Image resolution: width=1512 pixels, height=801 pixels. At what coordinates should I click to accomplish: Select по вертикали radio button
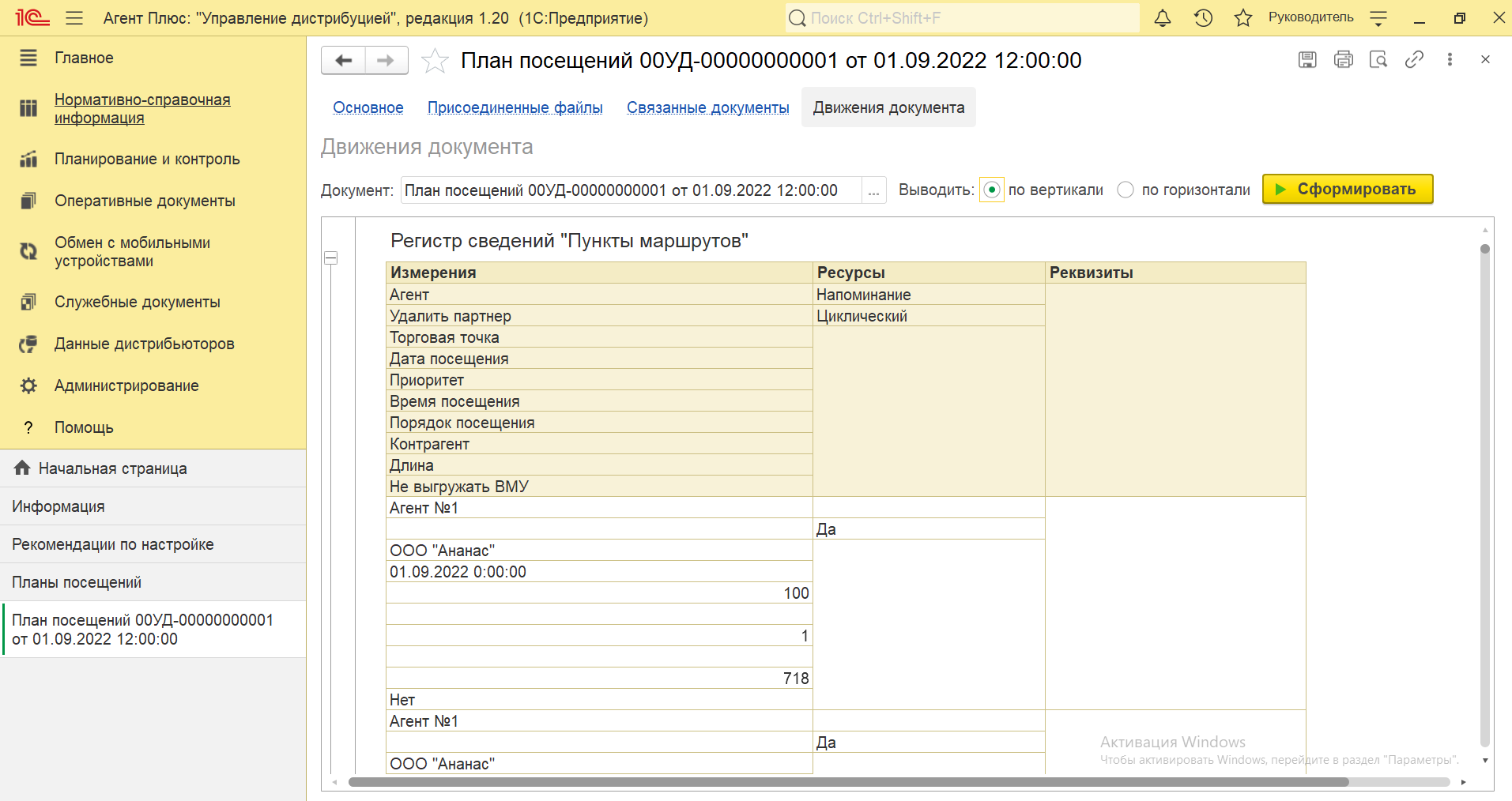[x=991, y=190]
